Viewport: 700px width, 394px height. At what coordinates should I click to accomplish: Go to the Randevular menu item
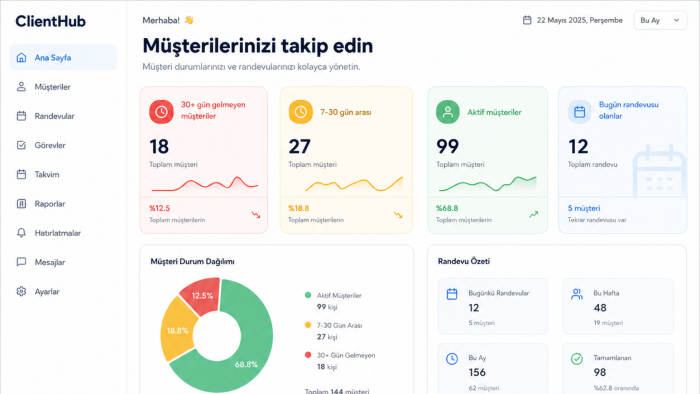[63, 116]
